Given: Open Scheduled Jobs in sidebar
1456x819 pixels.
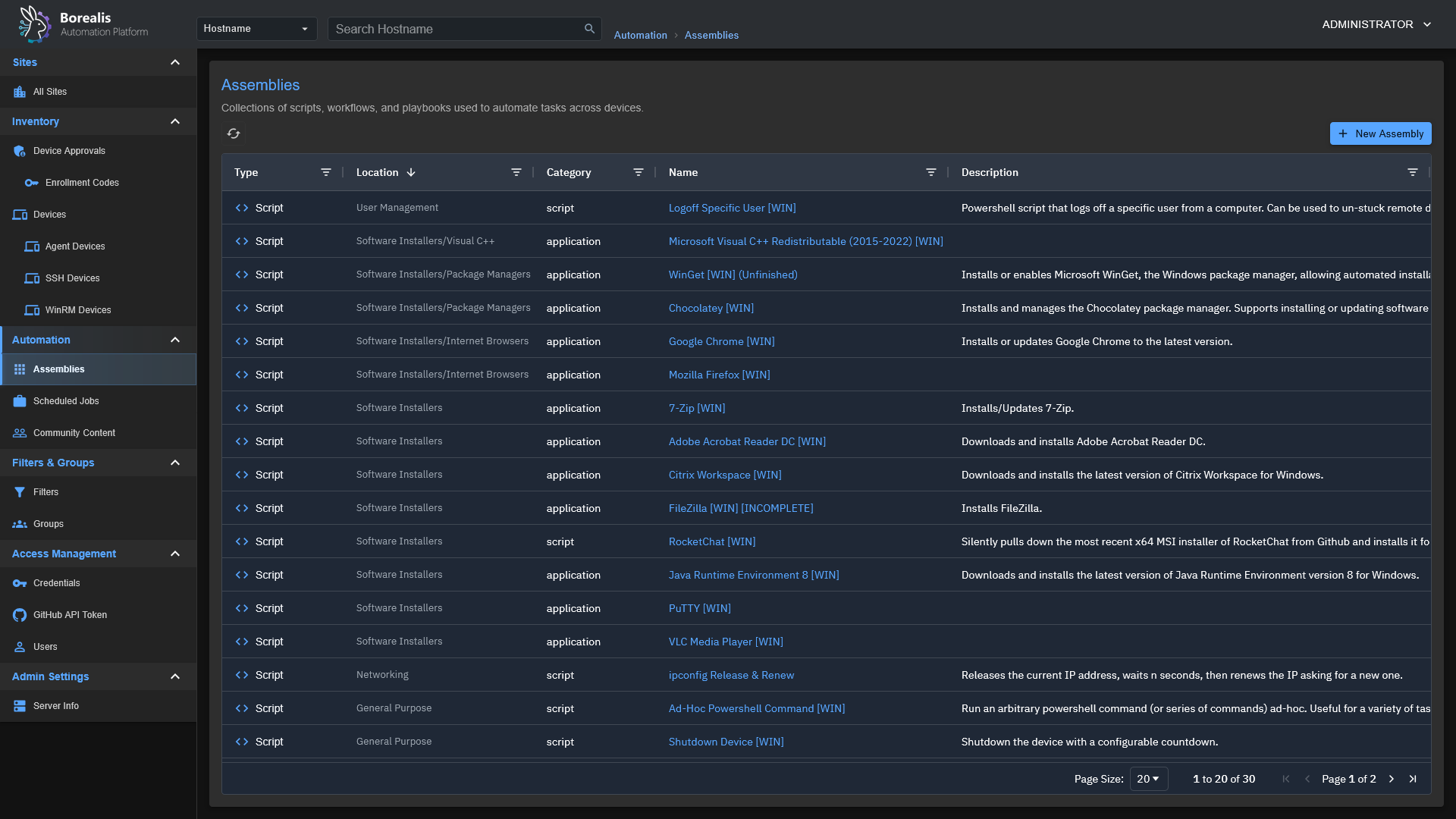Looking at the screenshot, I should coord(66,401).
